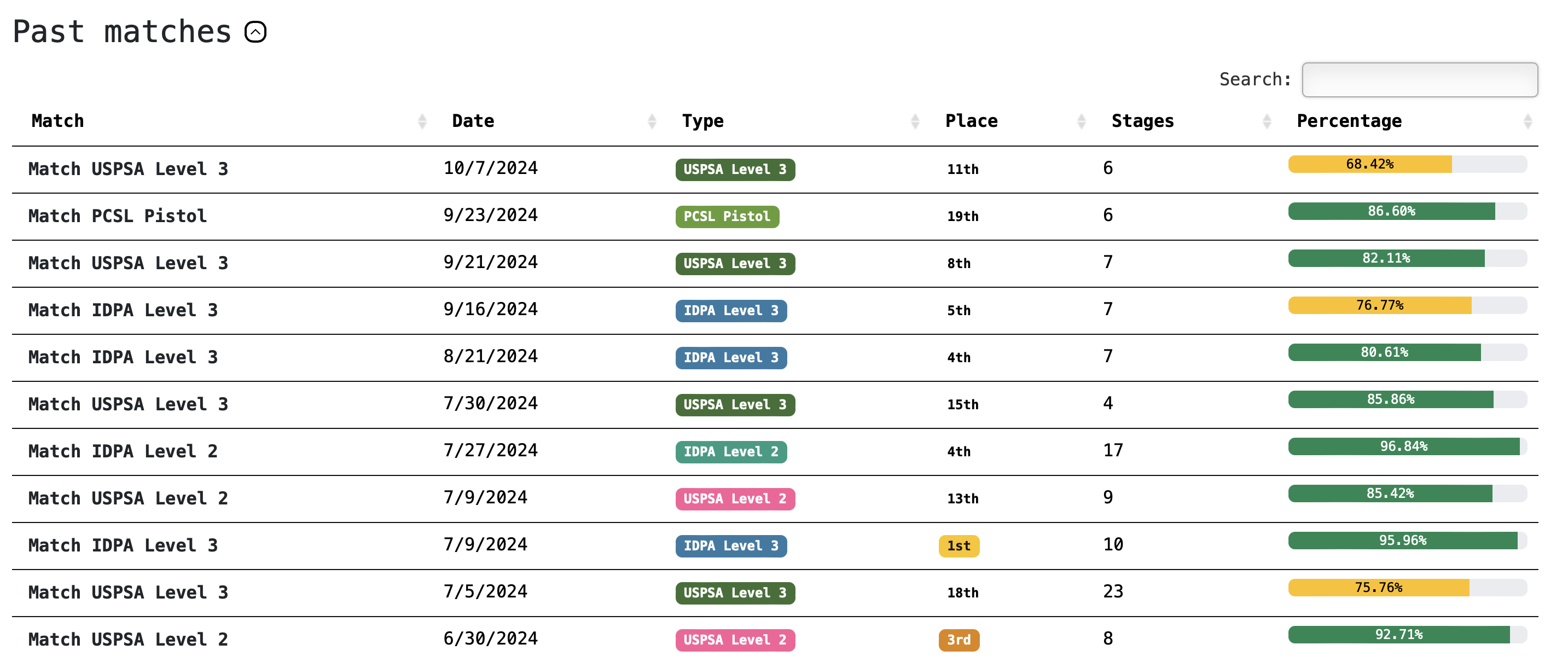1568x662 pixels.
Task: Click USPSA Level 3 badge on 7/30/2024 row
Action: pyautogui.click(x=735, y=405)
